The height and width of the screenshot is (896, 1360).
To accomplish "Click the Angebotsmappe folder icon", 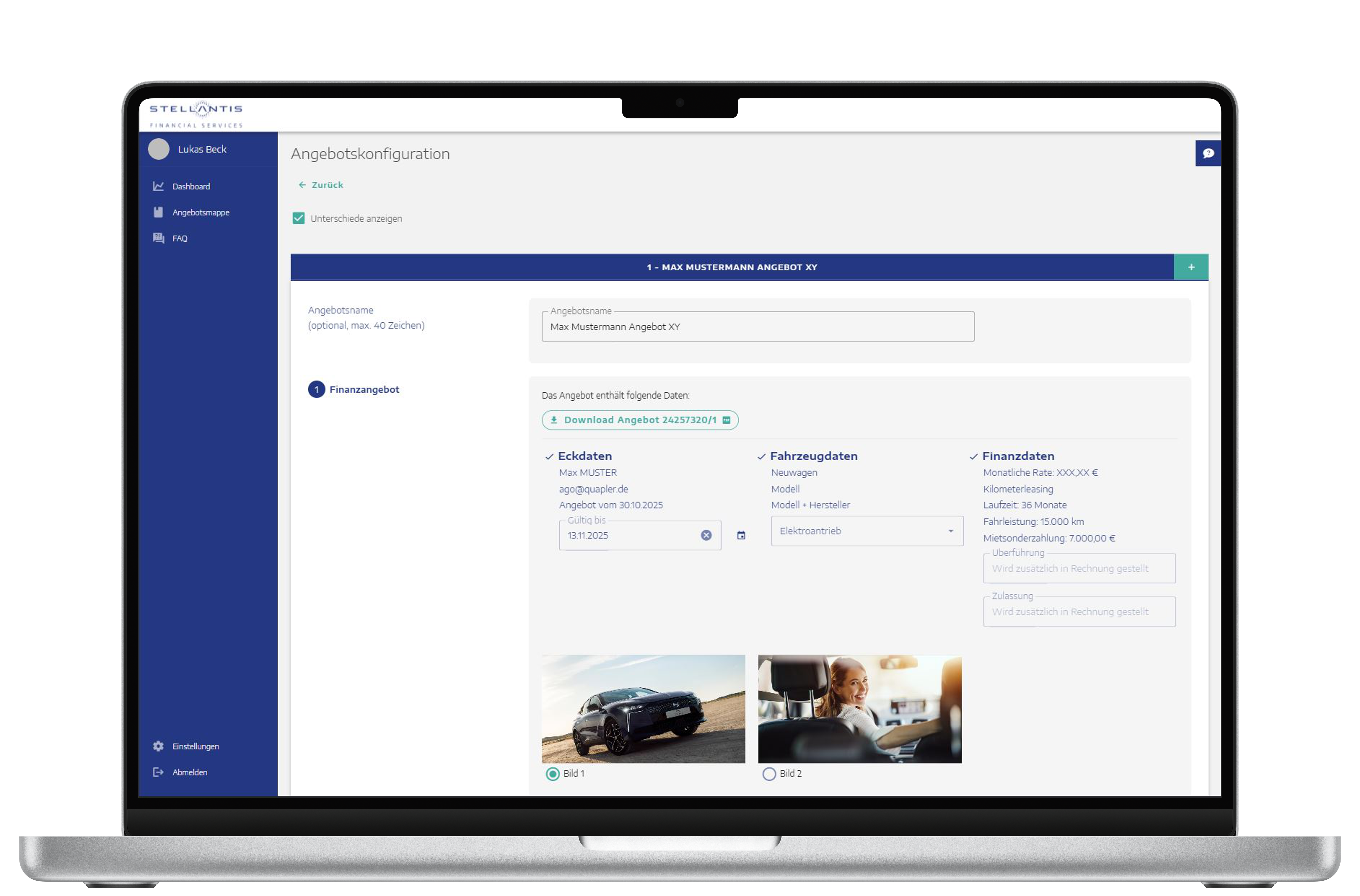I will tap(158, 212).
